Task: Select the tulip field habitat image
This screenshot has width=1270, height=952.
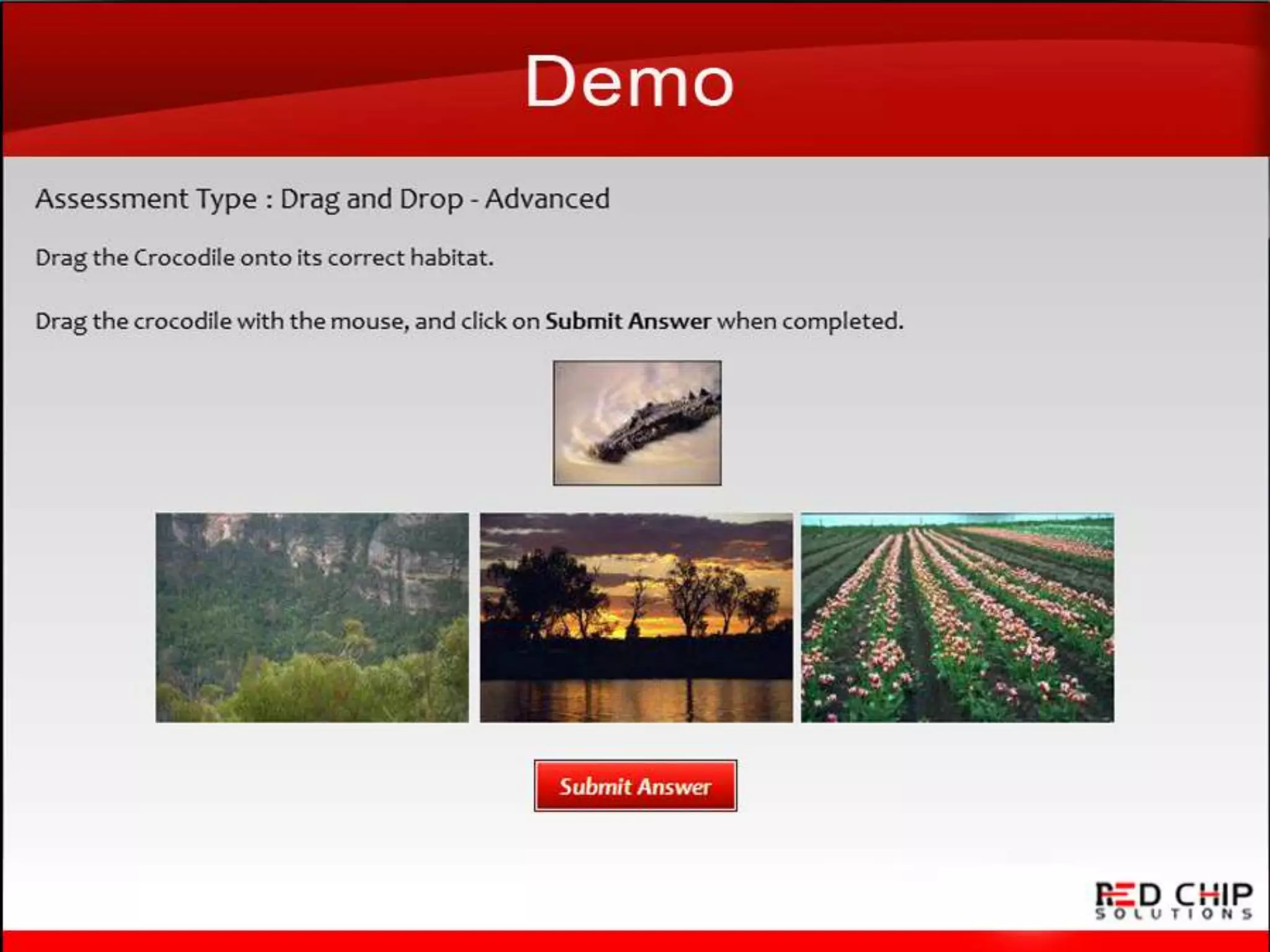Action: (x=957, y=617)
